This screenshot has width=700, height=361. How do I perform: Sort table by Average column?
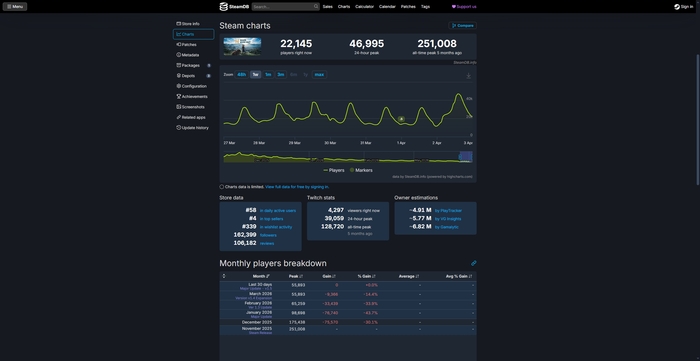(409, 276)
